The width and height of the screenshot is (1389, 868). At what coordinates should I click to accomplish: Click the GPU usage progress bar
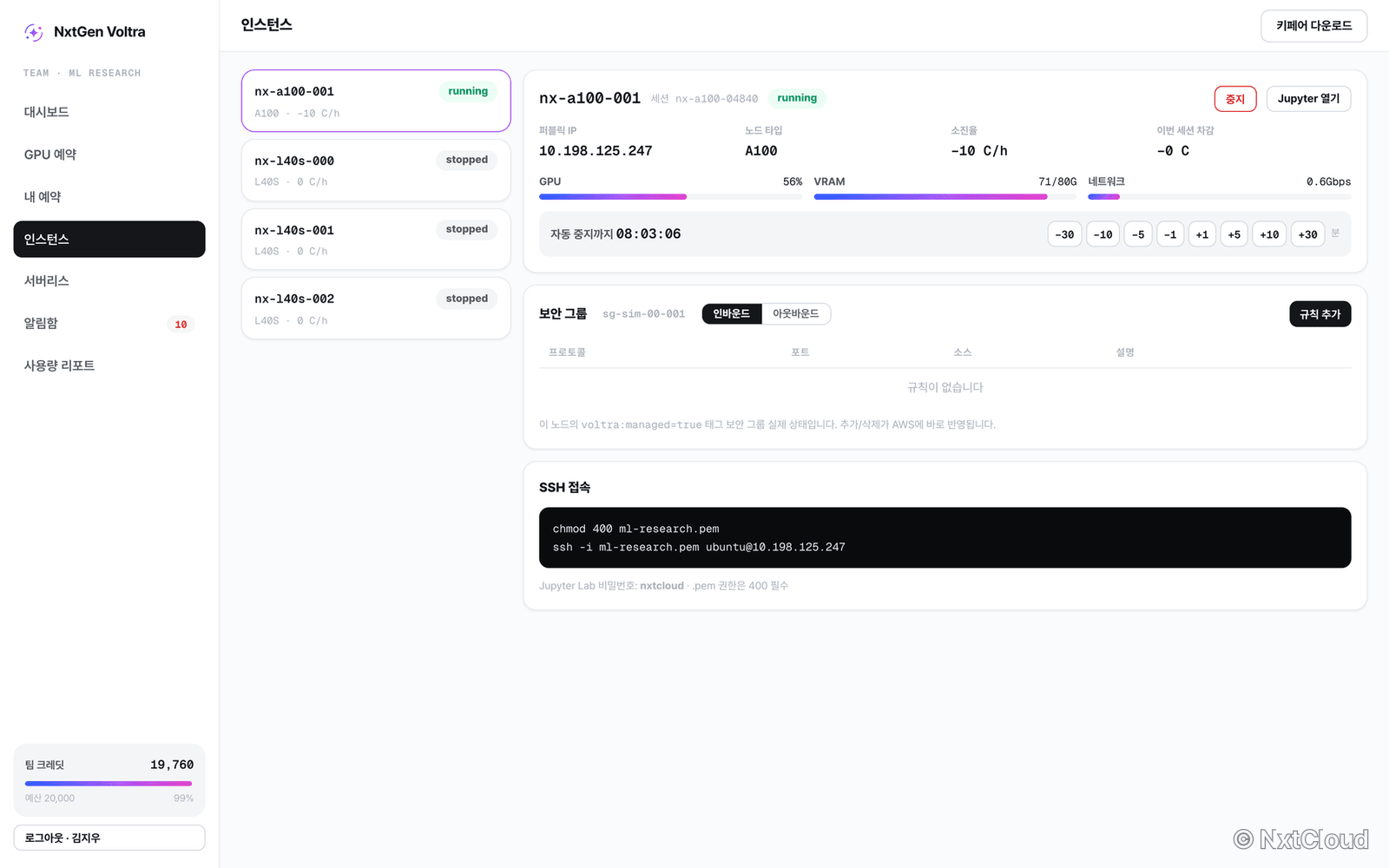(x=670, y=197)
